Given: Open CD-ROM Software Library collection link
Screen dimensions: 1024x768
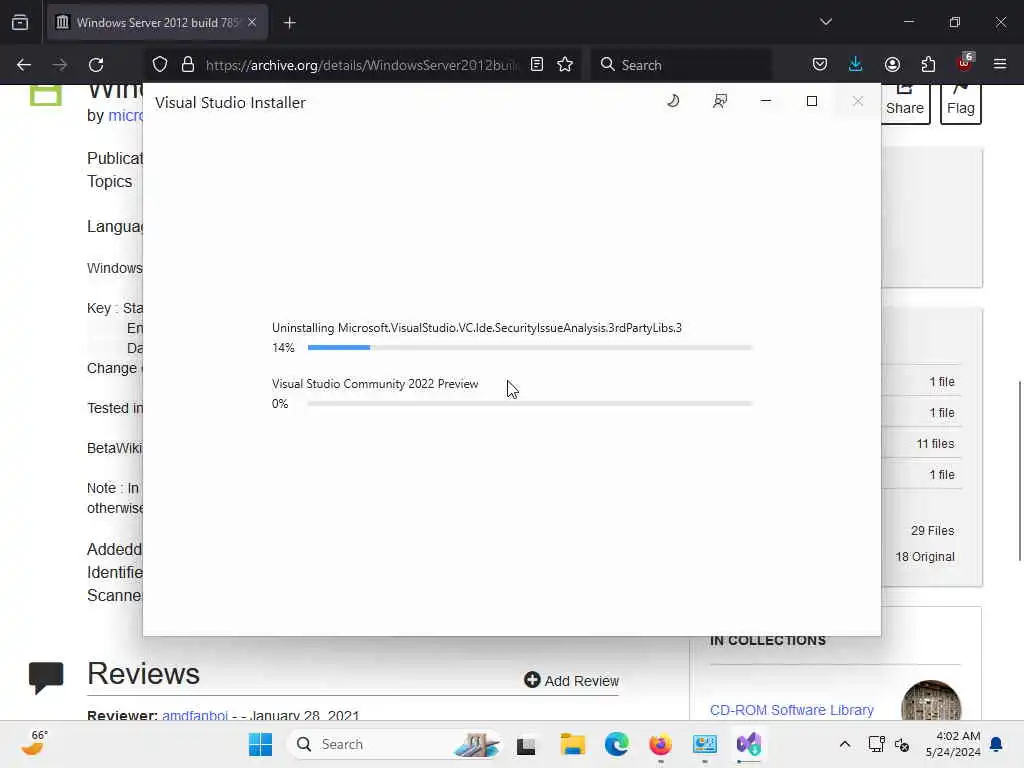Looking at the screenshot, I should (x=792, y=710).
